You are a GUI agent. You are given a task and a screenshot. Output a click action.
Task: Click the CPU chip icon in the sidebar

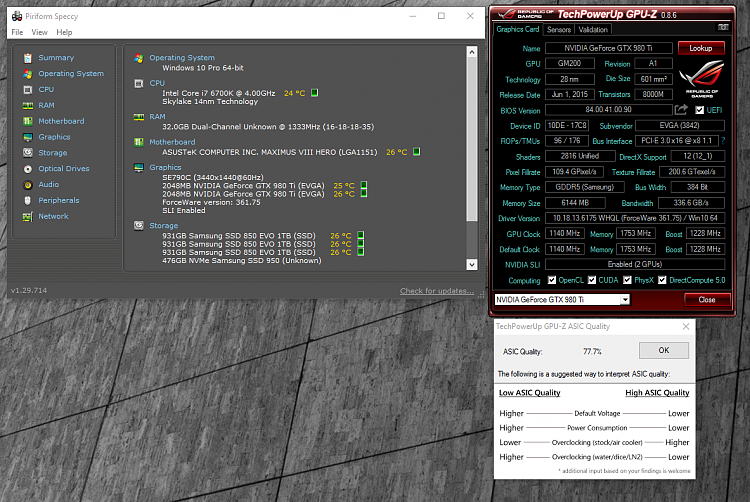coord(28,89)
